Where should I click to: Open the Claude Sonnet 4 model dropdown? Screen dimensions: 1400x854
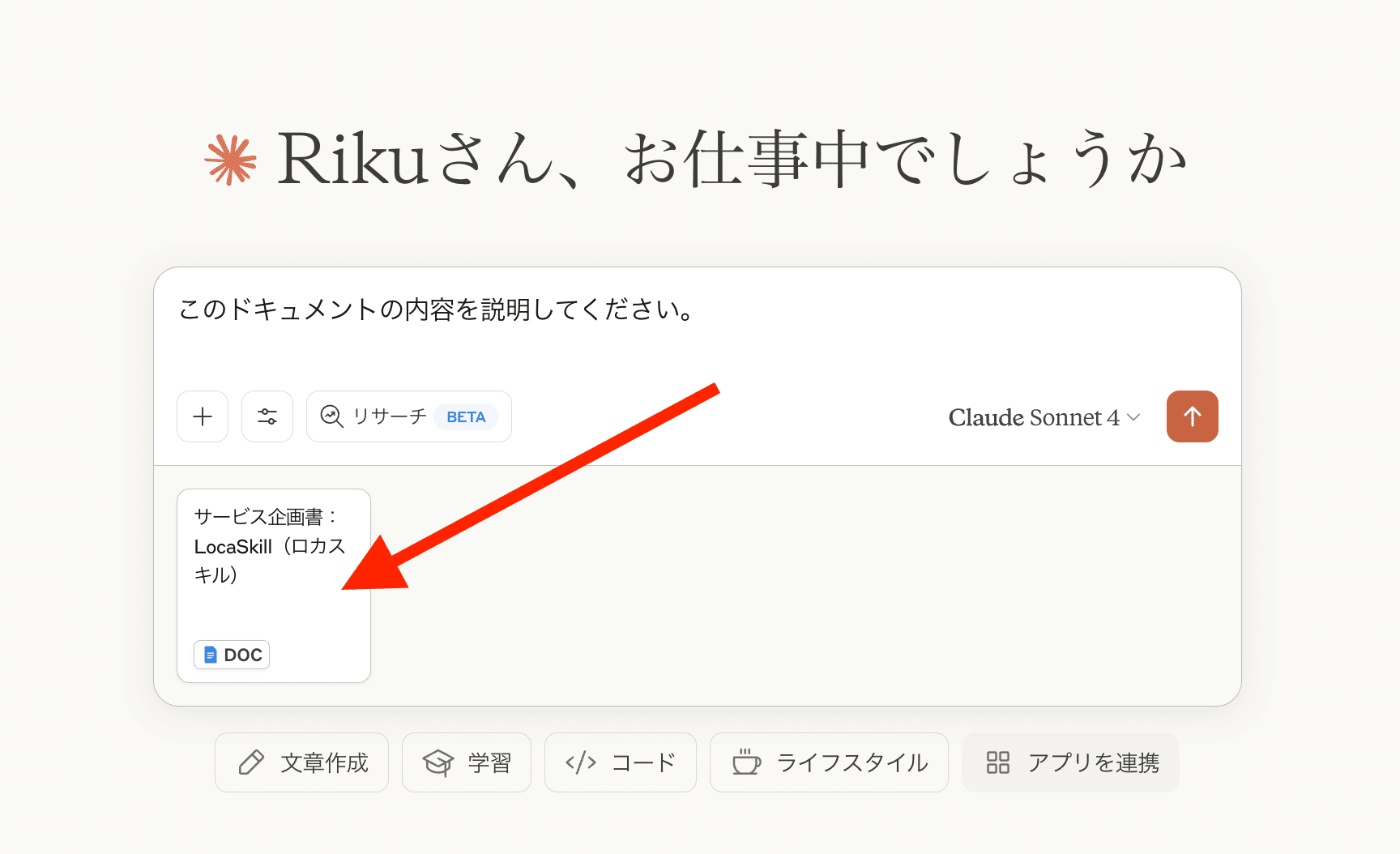click(x=1033, y=417)
